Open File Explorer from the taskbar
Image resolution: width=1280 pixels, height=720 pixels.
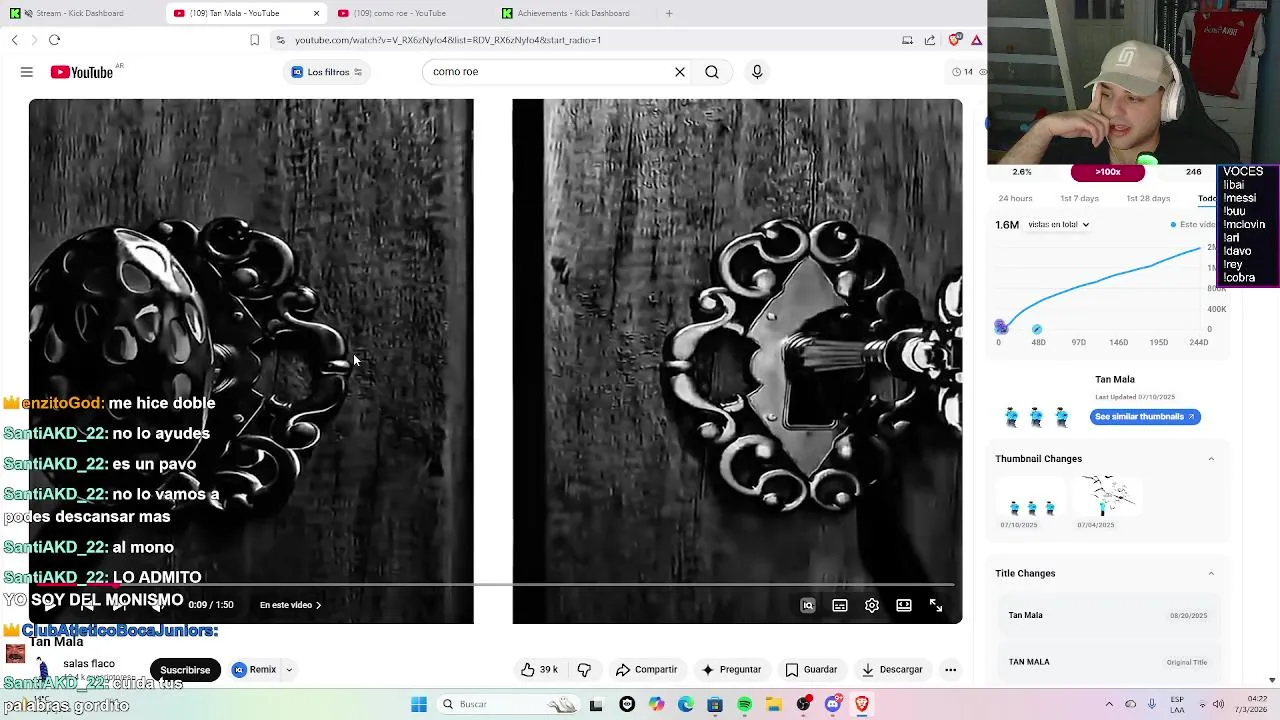(774, 704)
